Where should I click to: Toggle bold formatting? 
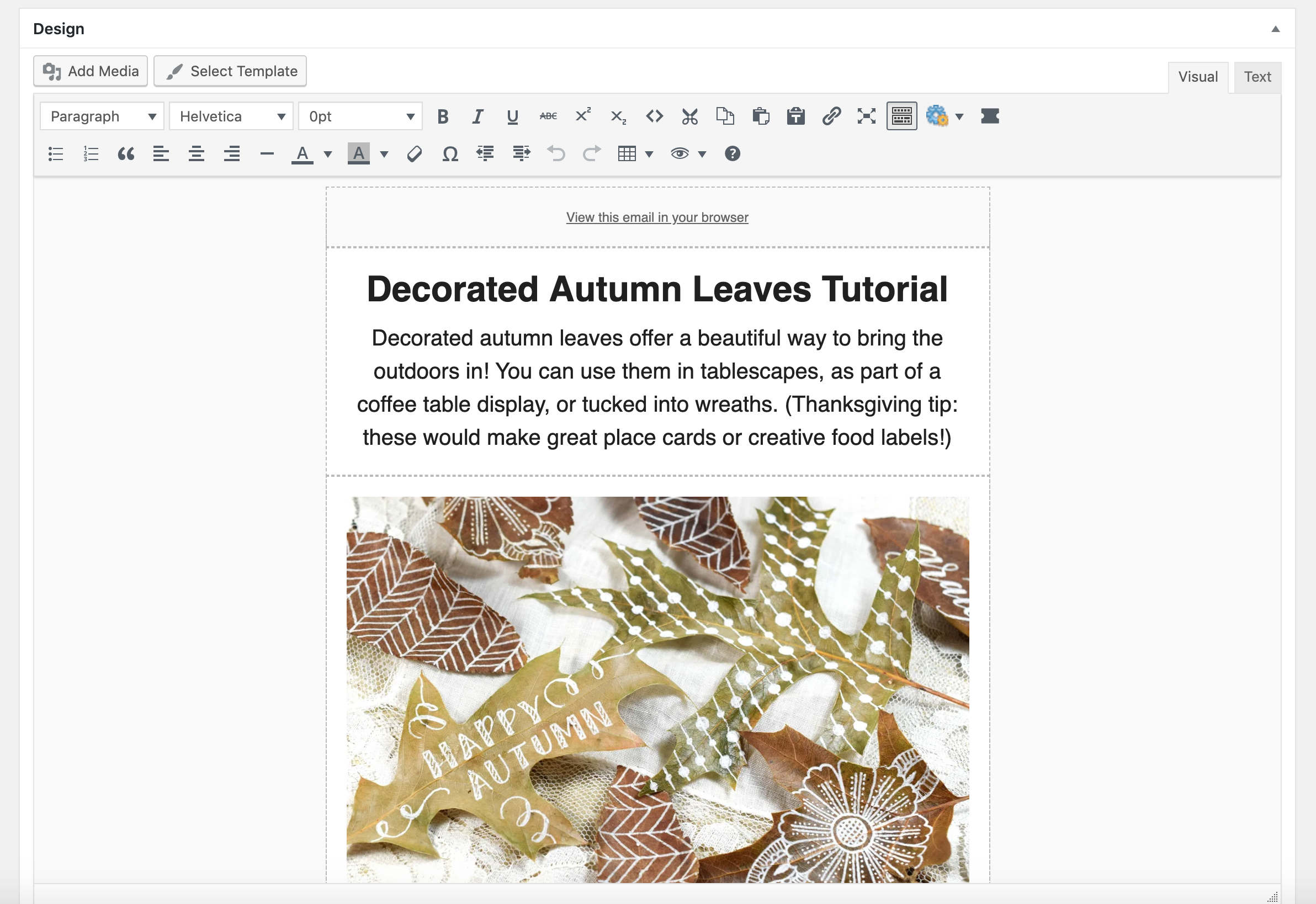[443, 116]
